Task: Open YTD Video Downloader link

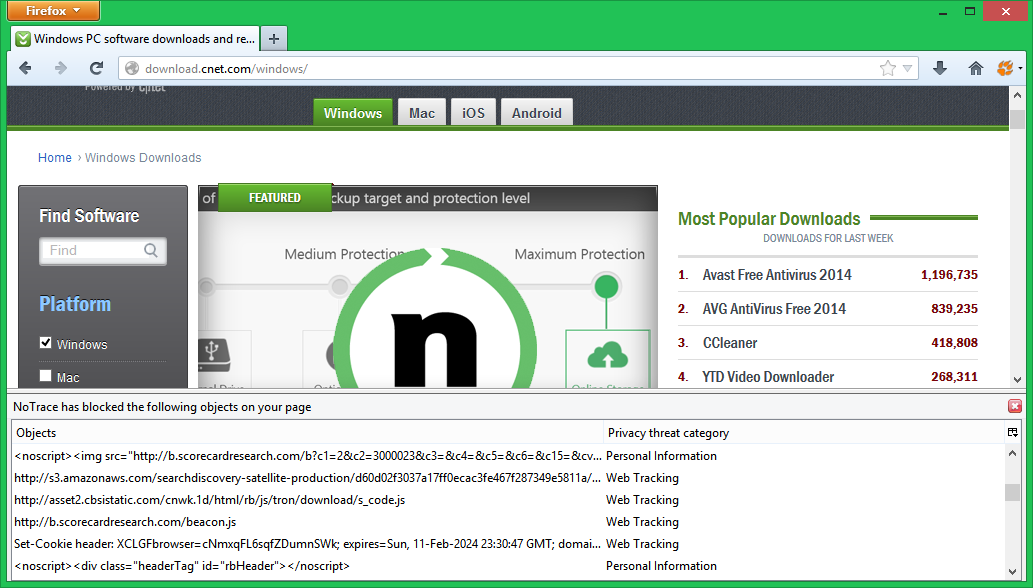Action: (x=768, y=377)
